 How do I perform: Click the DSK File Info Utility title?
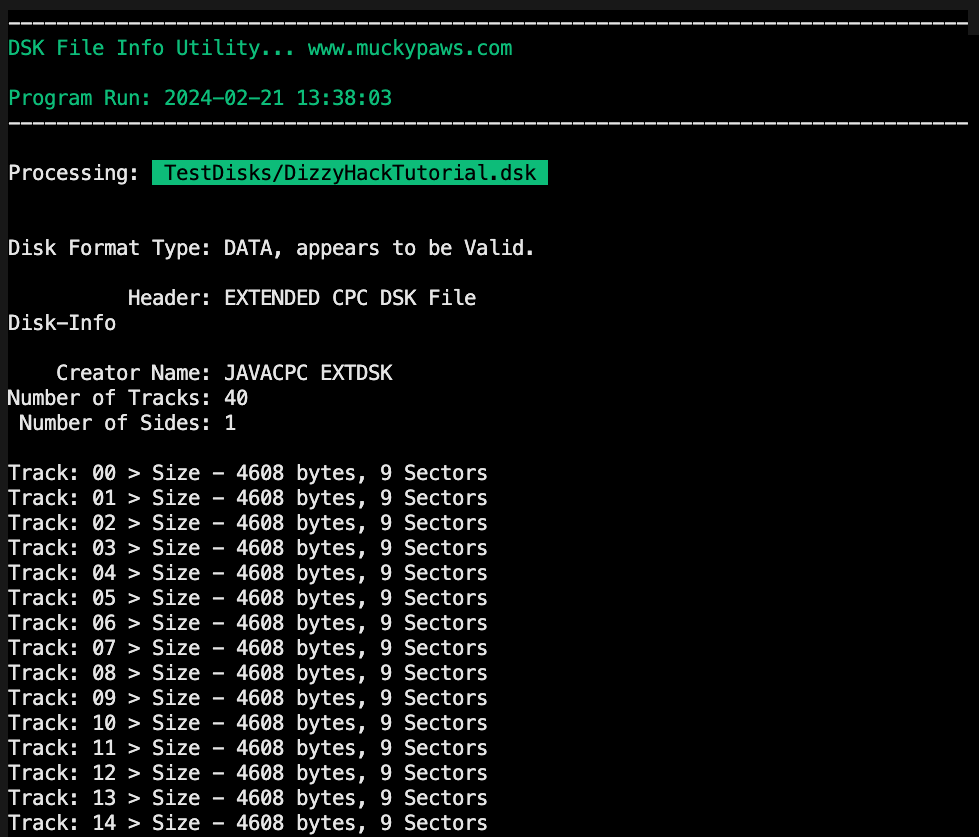[x=152, y=48]
